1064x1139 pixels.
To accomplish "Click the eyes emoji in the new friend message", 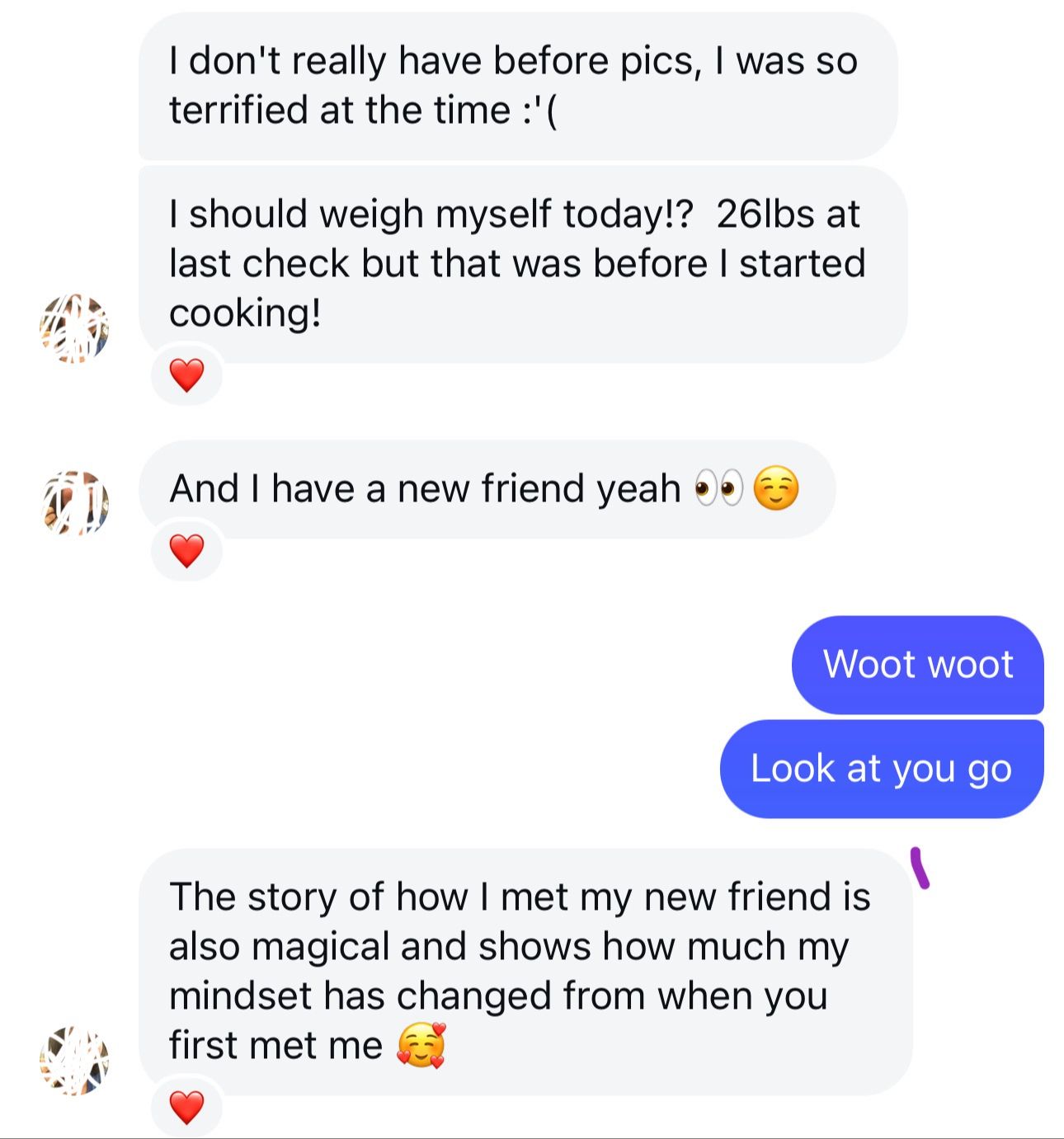I will click(x=718, y=488).
